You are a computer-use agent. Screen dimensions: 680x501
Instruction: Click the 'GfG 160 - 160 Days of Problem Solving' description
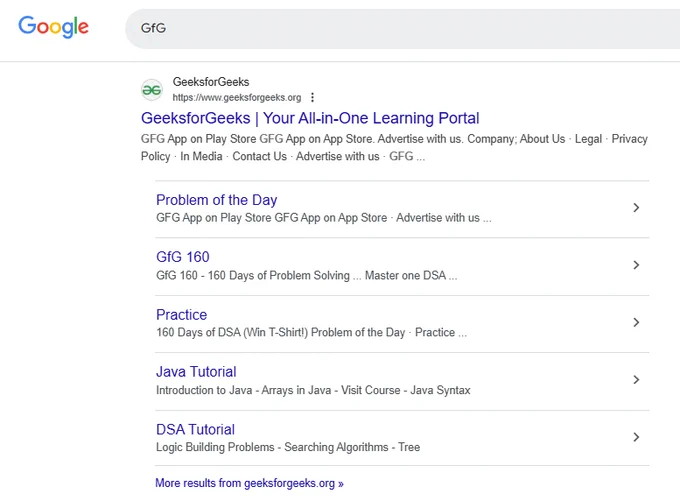coord(307,275)
